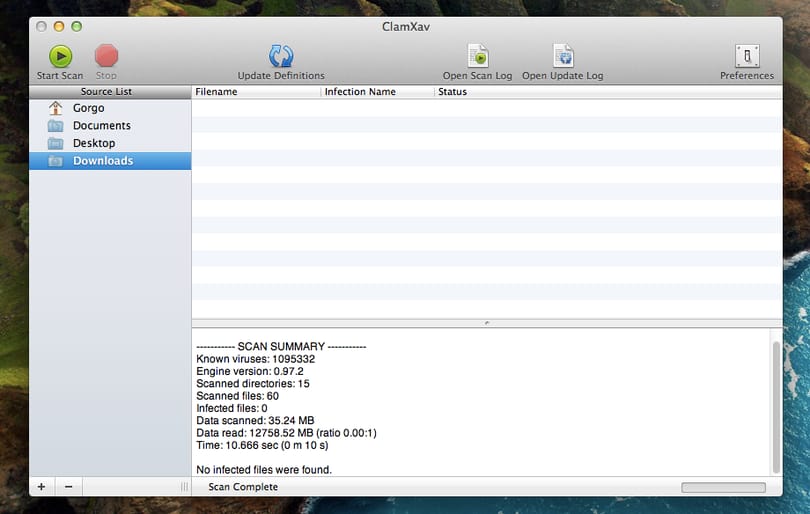Screen dimensions: 810x514
Task: Click the 'Infected files: 0' line
Action: pos(231,408)
